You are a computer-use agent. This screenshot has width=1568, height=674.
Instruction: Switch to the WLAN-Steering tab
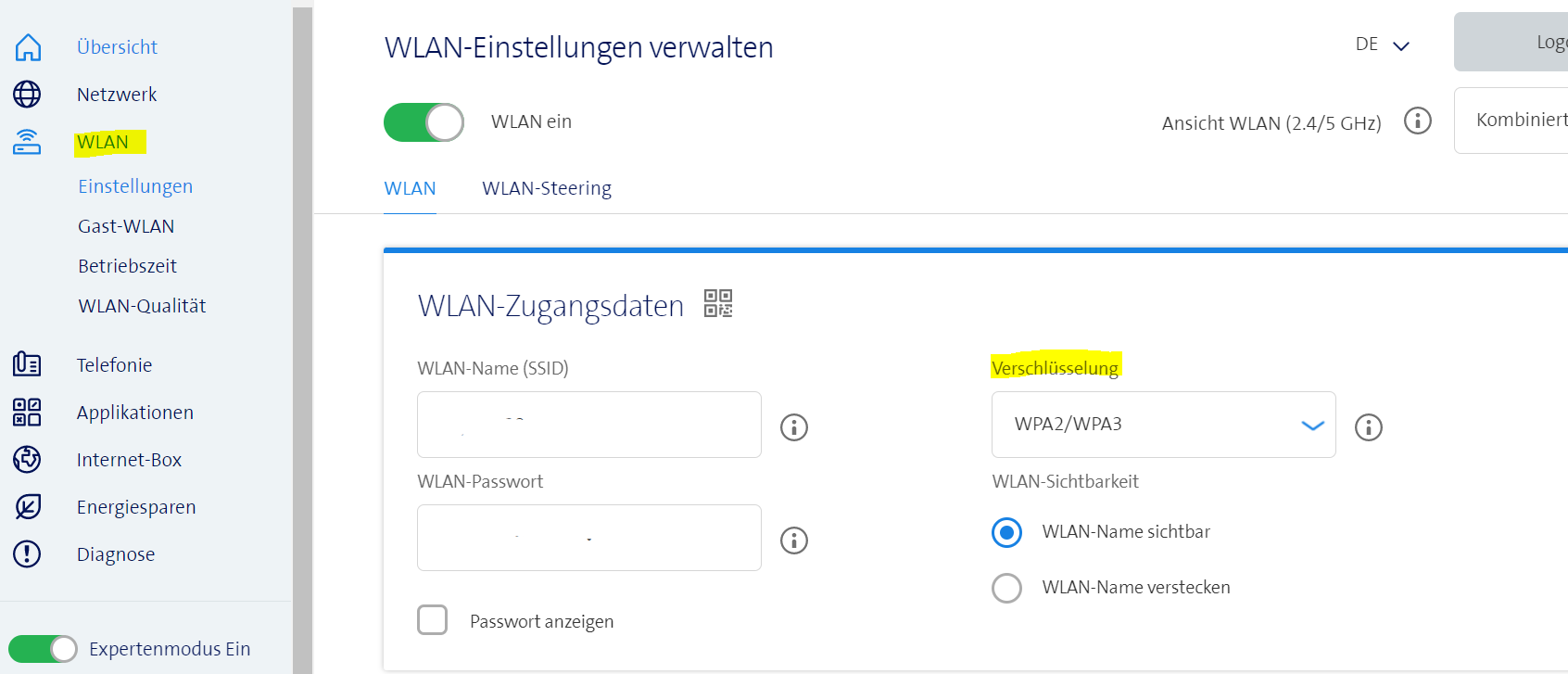547,188
